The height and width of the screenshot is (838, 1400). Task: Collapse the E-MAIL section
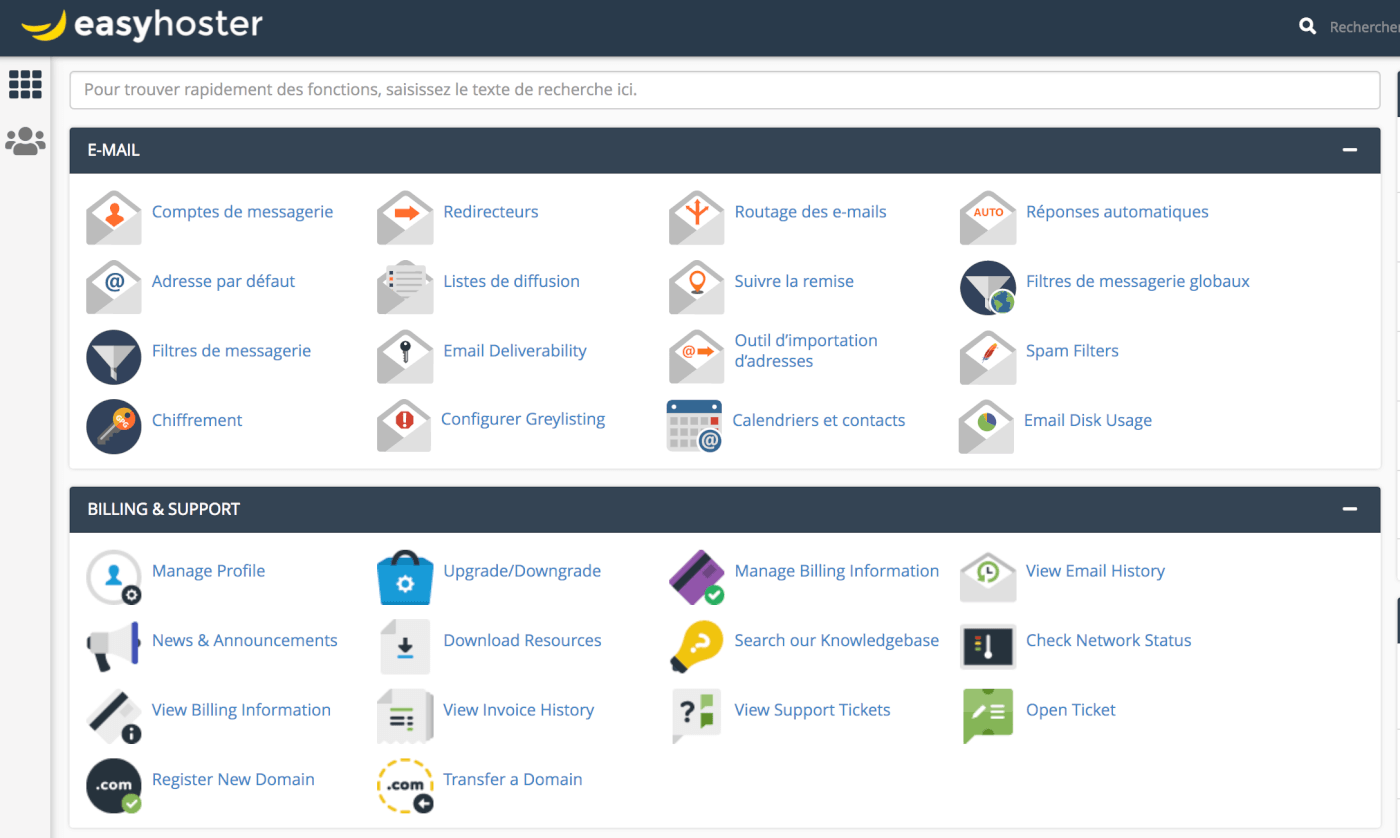click(1350, 150)
